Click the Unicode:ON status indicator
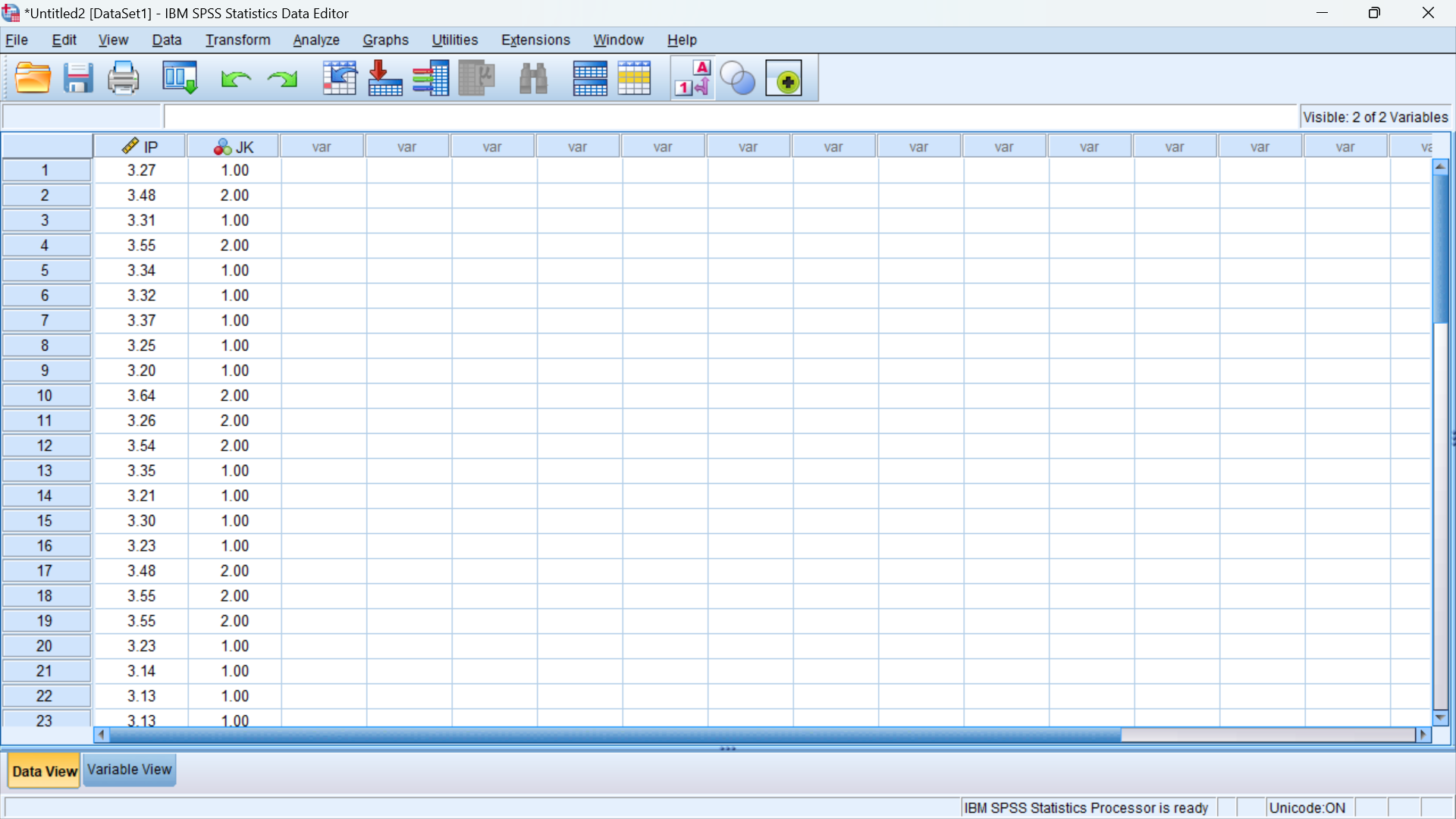1456x819 pixels. tap(1307, 808)
